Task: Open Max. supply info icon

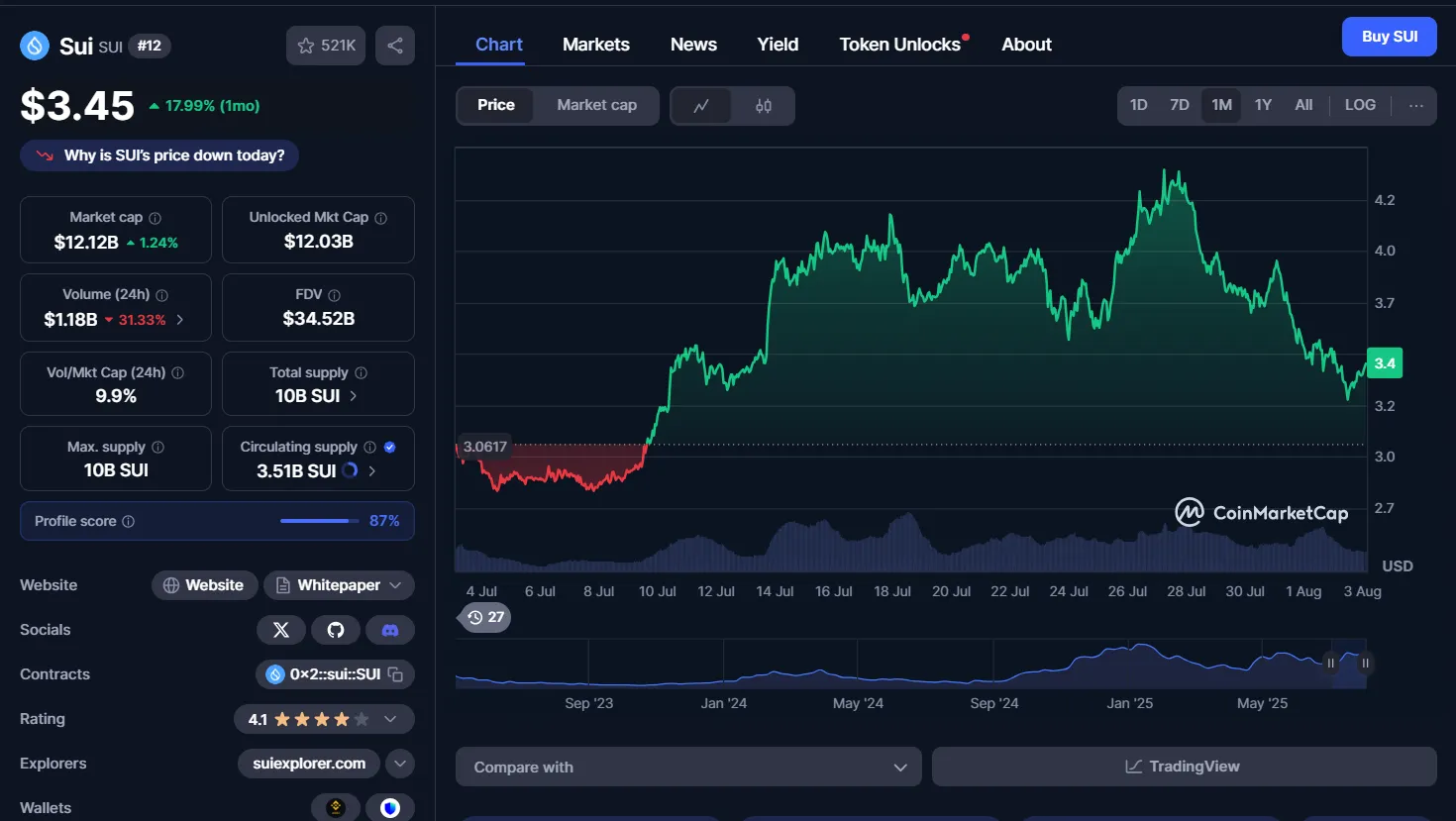Action: coord(157,448)
